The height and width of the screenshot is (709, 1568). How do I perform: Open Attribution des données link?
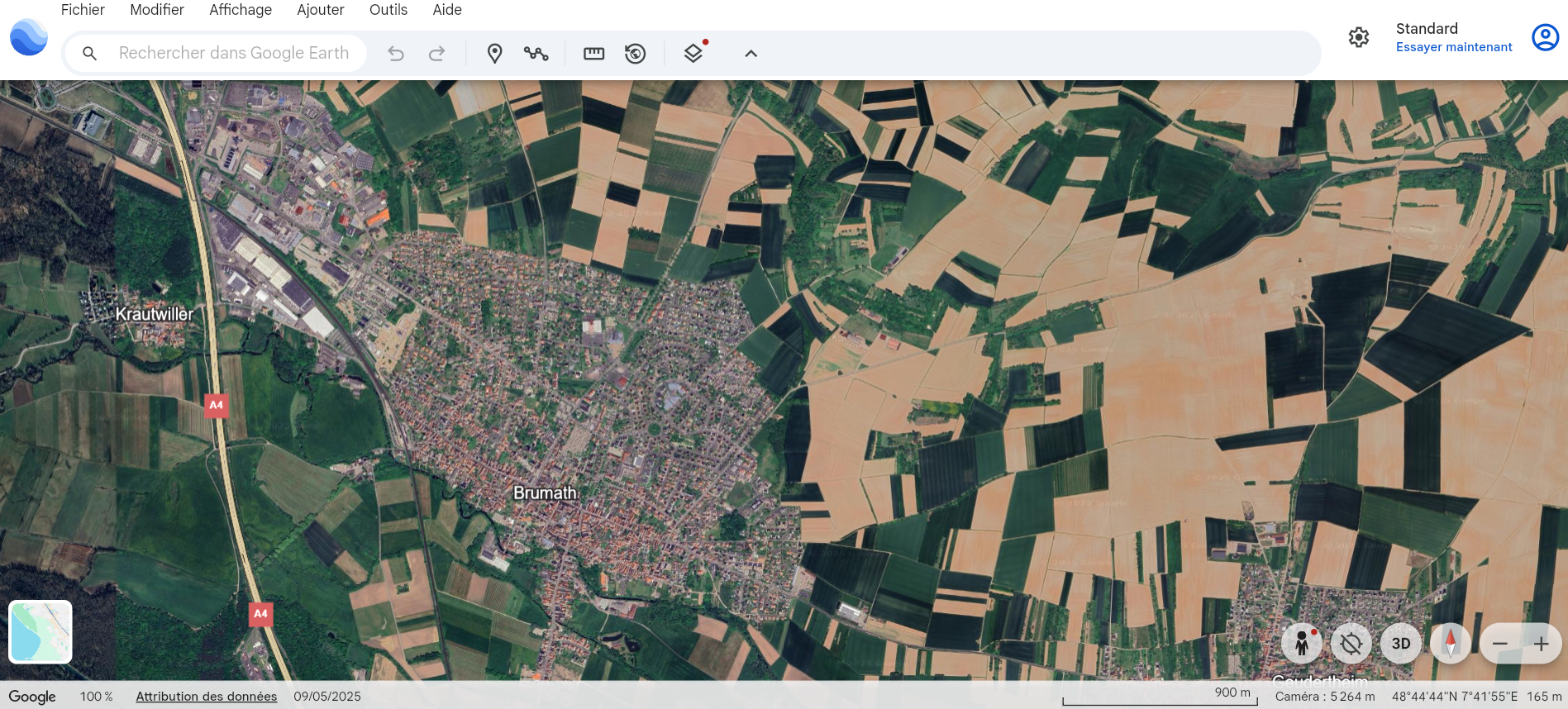point(206,697)
